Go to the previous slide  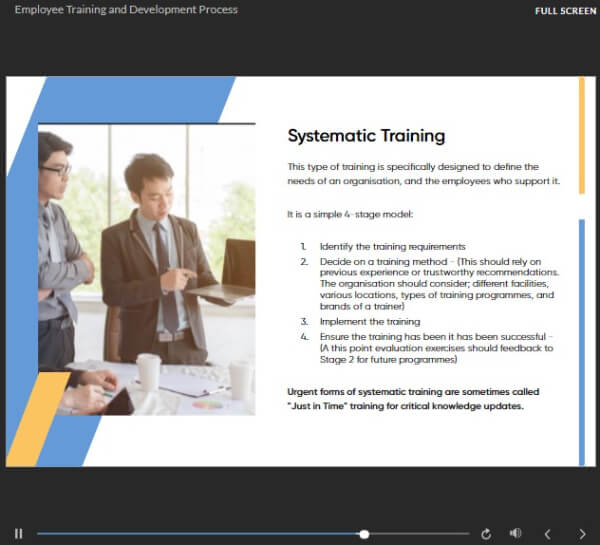point(547,534)
